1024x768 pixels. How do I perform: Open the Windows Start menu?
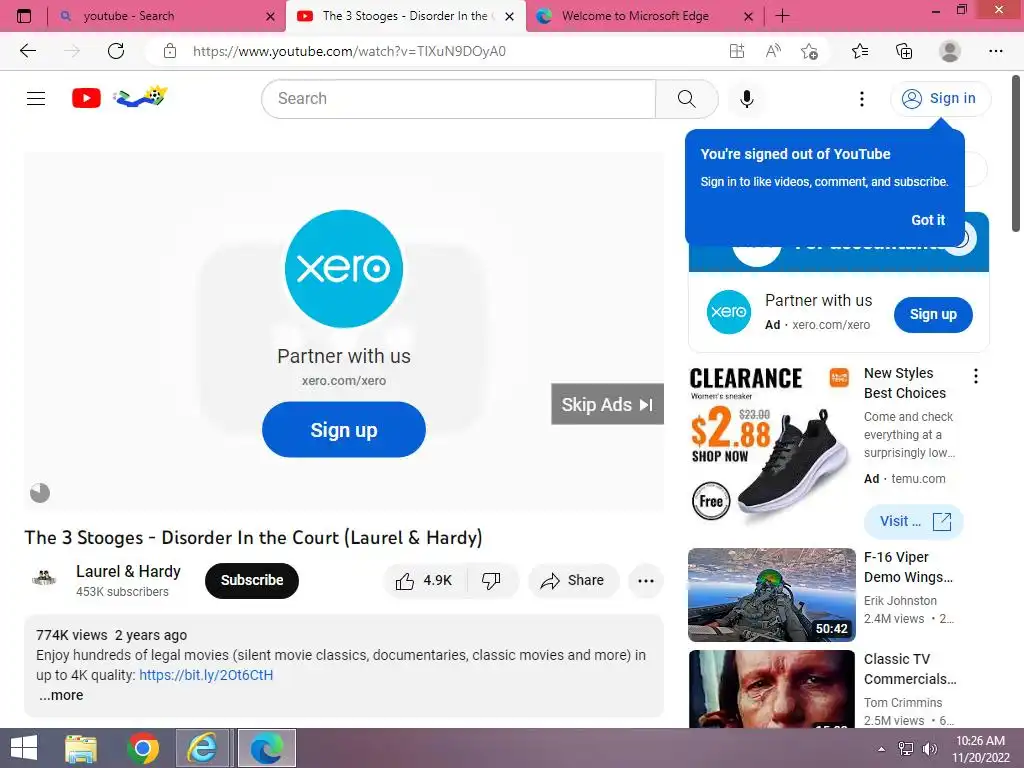click(x=24, y=748)
